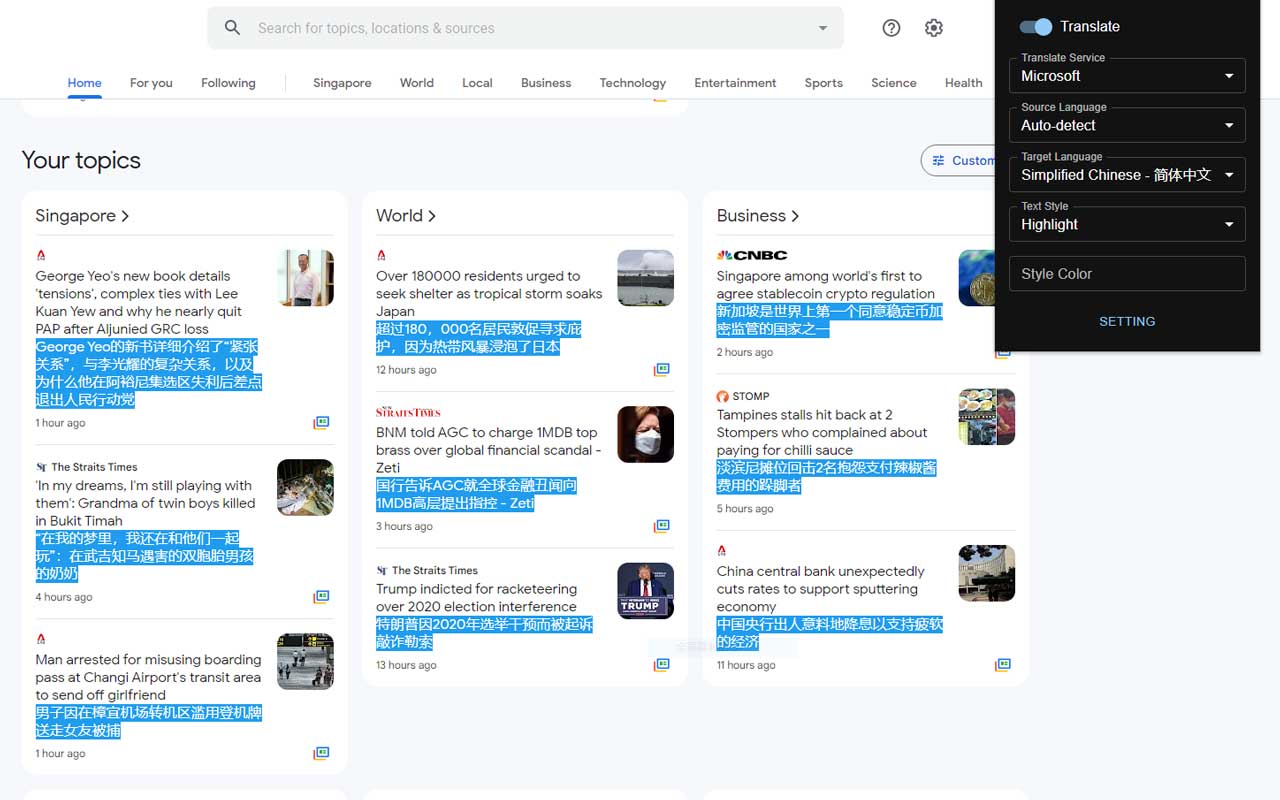
Task: Click the search magnifier icon
Action: (232, 28)
